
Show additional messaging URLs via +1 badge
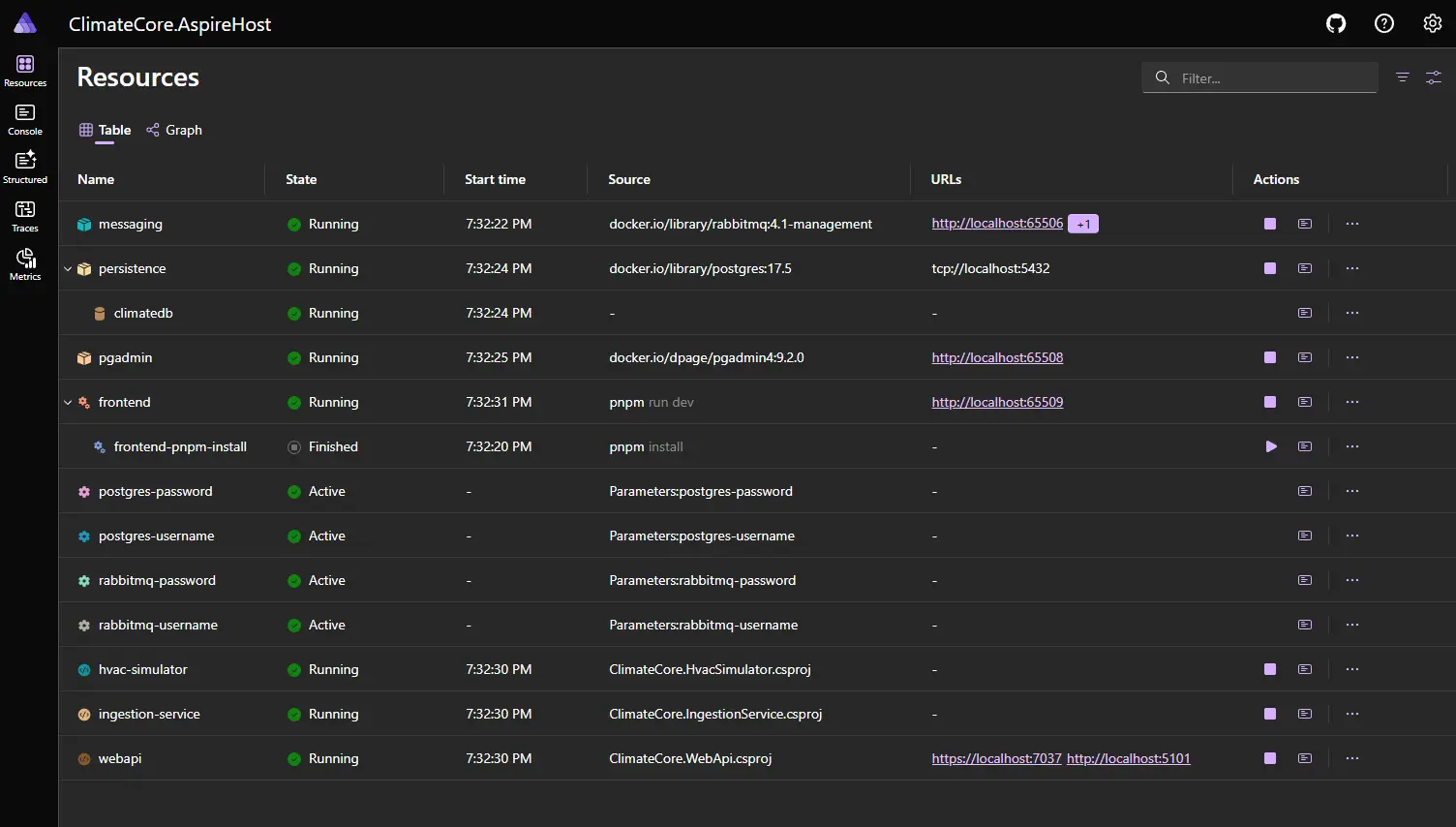(1083, 224)
